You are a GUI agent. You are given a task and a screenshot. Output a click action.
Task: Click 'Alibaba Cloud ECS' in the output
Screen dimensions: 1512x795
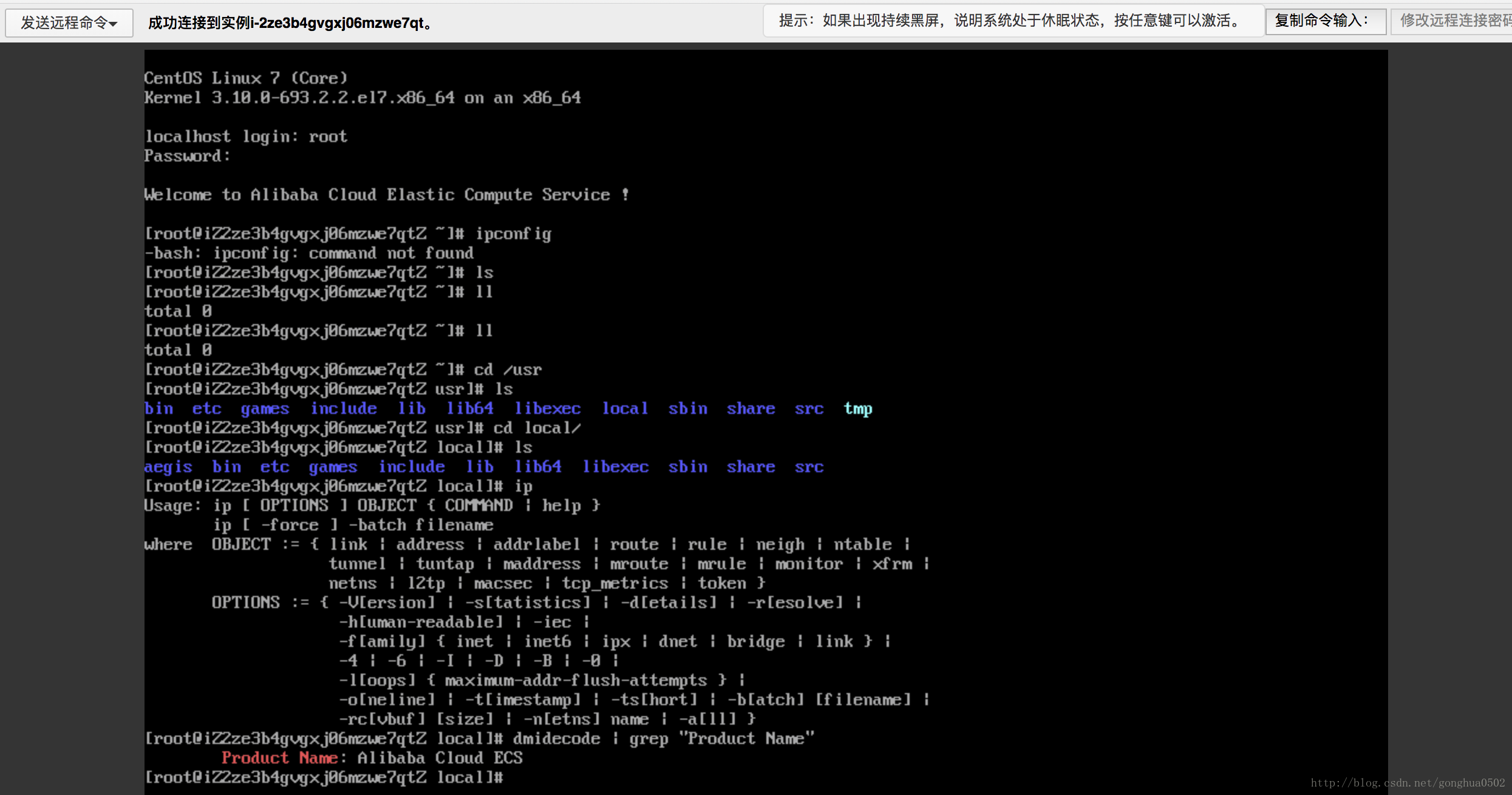tap(440, 758)
